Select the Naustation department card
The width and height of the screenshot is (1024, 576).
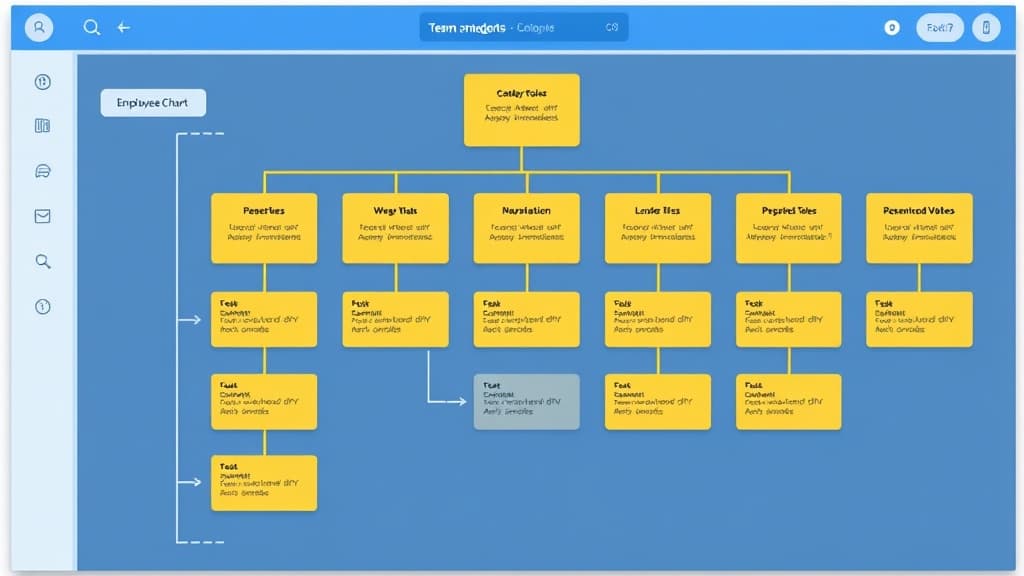tap(526, 228)
